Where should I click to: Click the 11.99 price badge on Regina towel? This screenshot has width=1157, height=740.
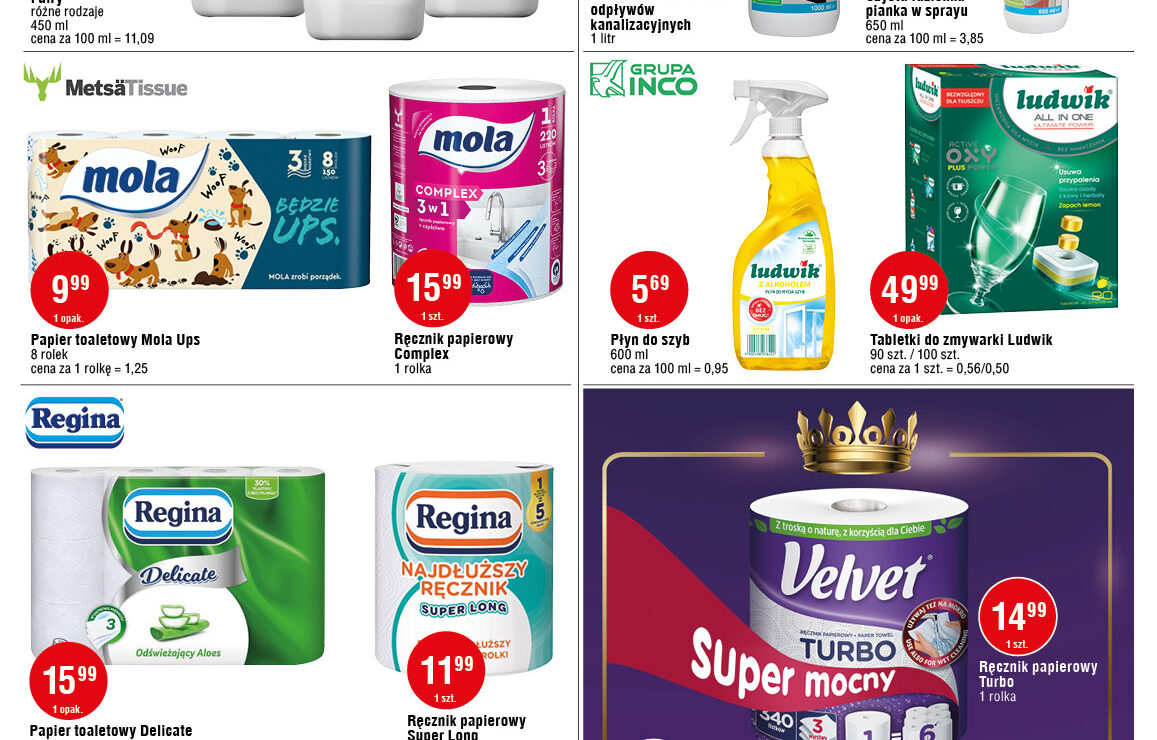[446, 670]
